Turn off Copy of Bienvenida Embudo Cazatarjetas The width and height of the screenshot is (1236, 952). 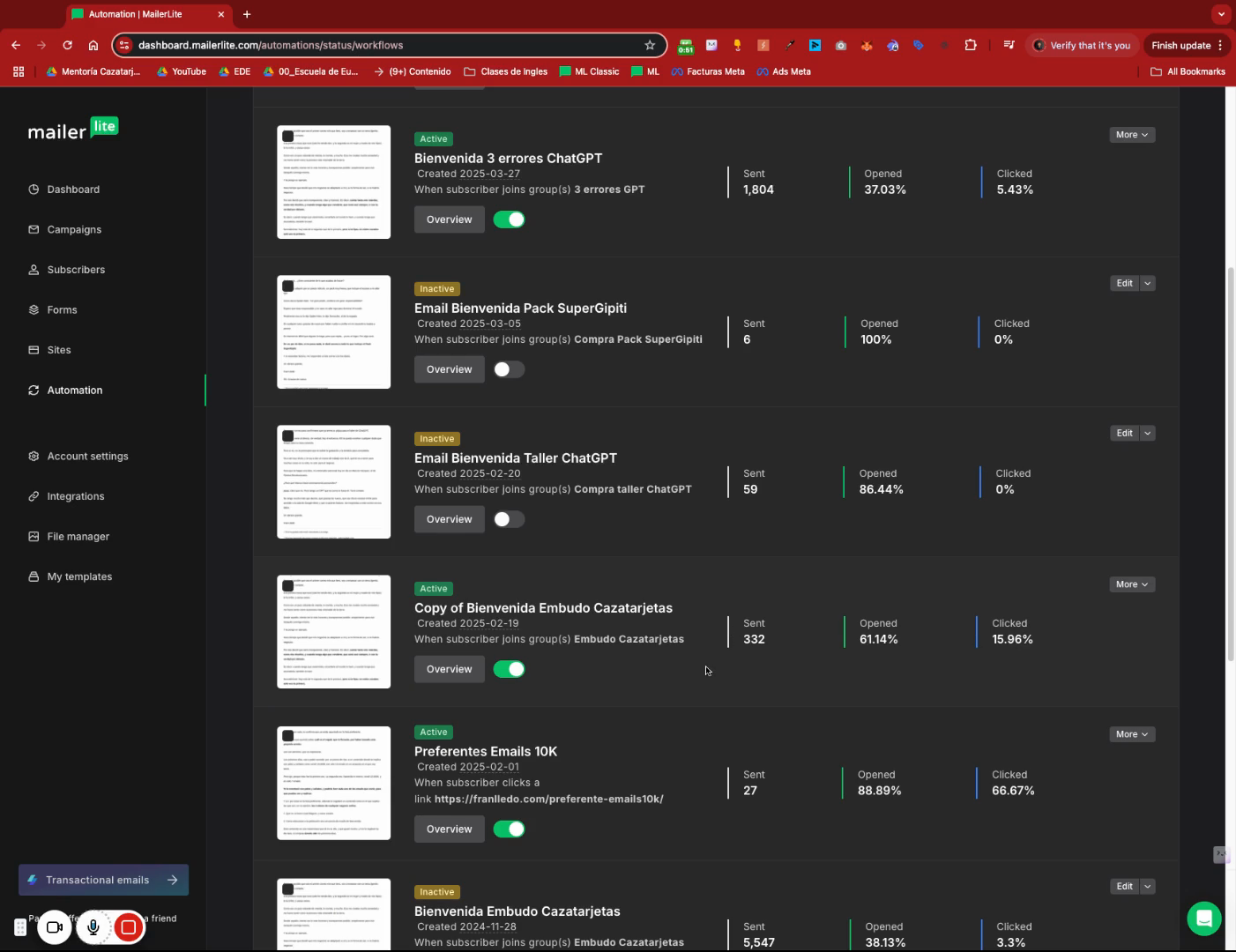509,669
